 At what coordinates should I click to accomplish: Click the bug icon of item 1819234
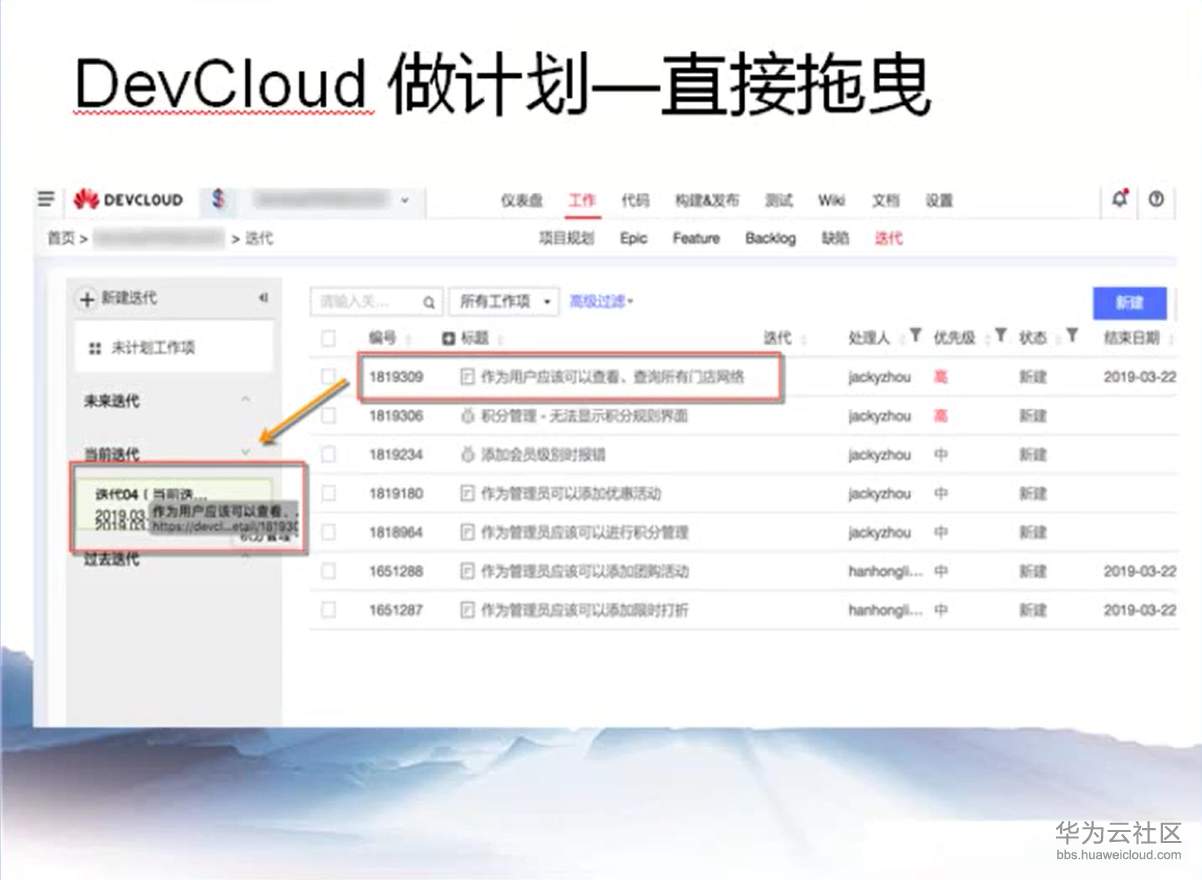coord(467,455)
